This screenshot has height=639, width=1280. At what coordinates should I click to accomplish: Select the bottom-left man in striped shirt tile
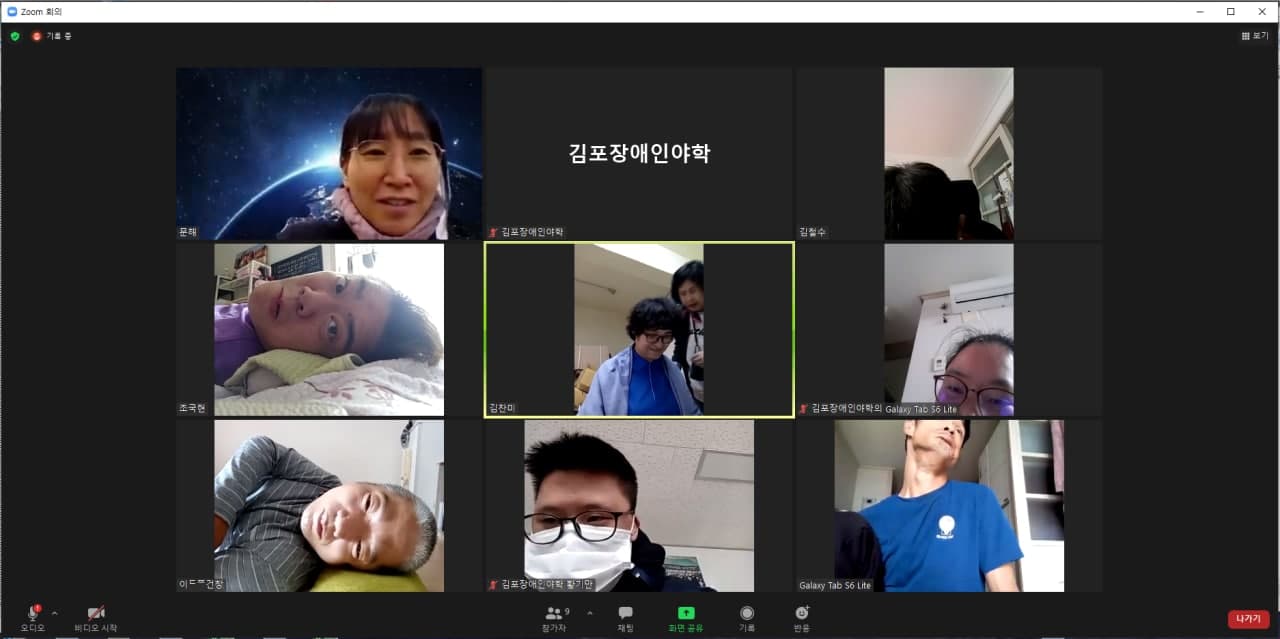pyautogui.click(x=329, y=506)
